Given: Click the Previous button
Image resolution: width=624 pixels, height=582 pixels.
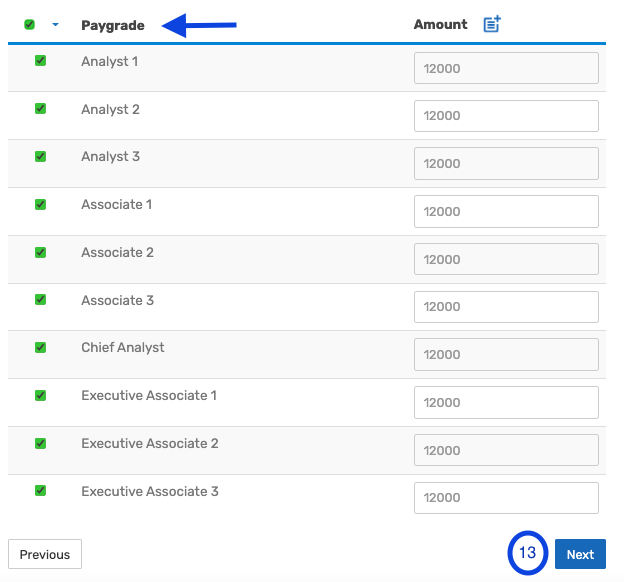Looking at the screenshot, I should (45, 554).
